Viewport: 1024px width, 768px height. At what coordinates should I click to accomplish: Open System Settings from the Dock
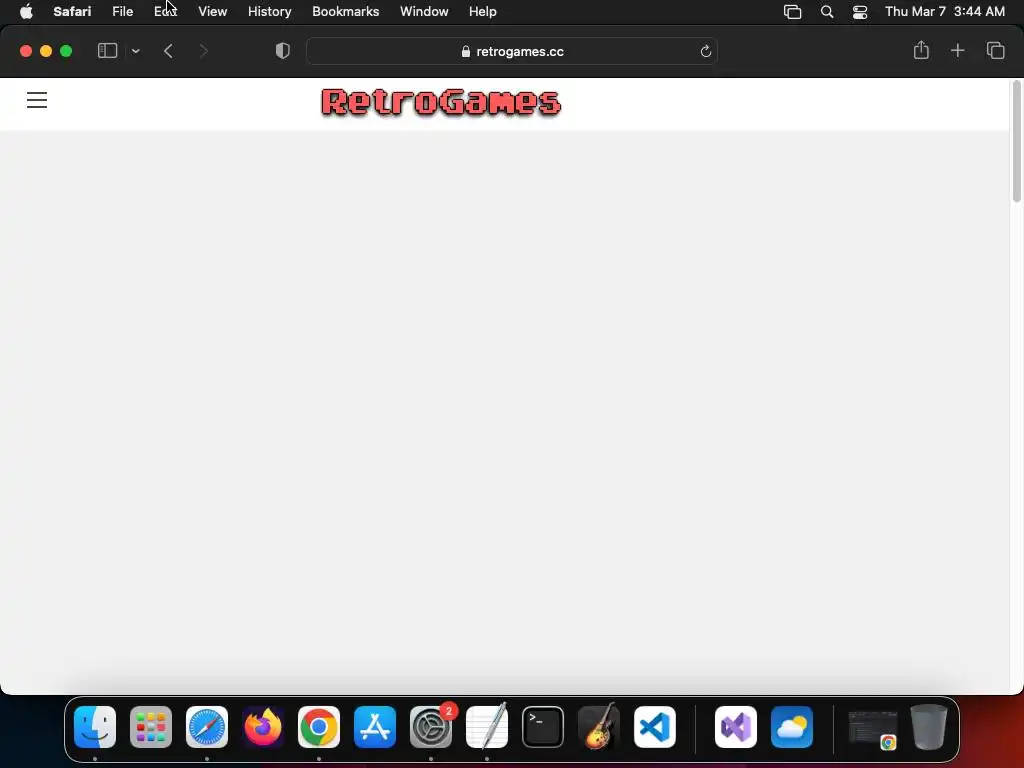coord(431,726)
